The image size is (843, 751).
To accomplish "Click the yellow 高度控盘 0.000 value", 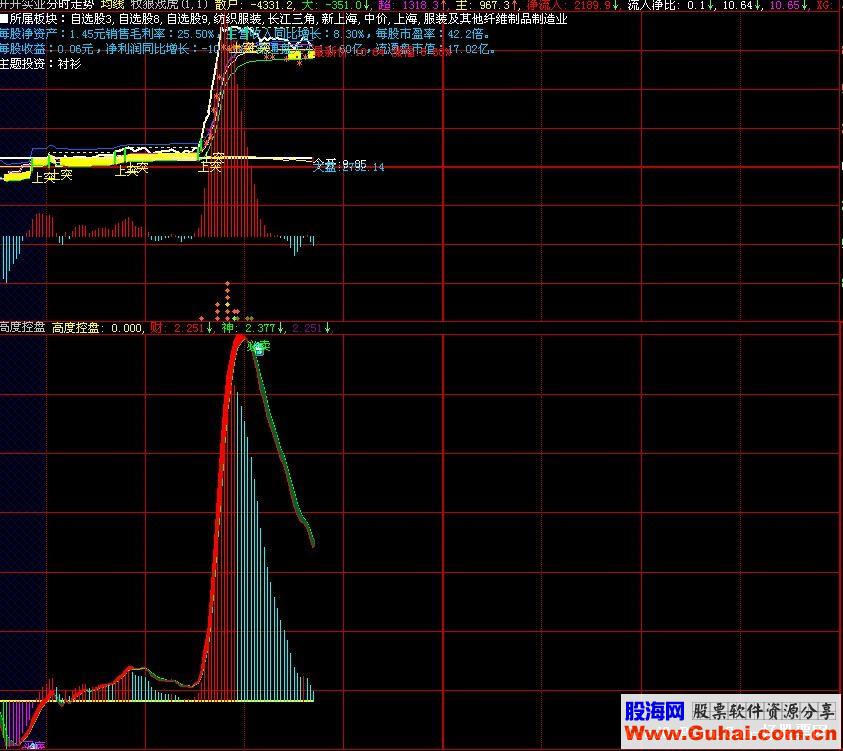I will click(x=97, y=328).
